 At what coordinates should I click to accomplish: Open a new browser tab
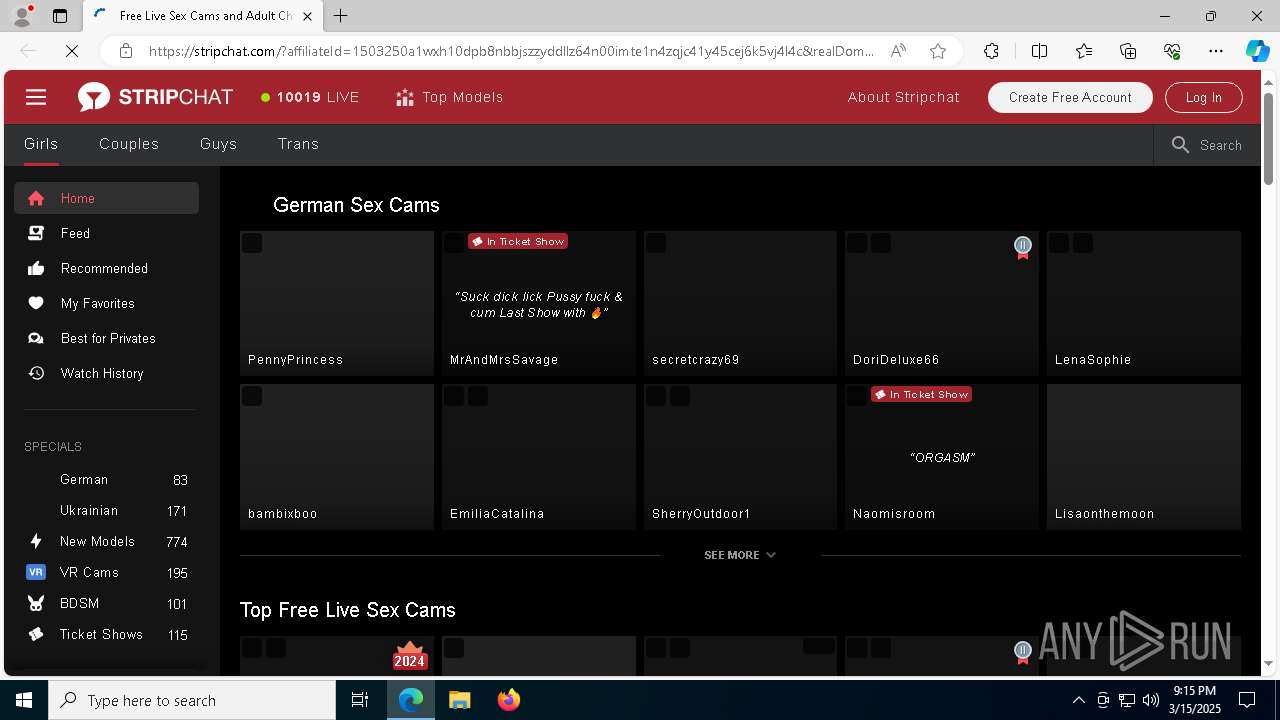(341, 16)
